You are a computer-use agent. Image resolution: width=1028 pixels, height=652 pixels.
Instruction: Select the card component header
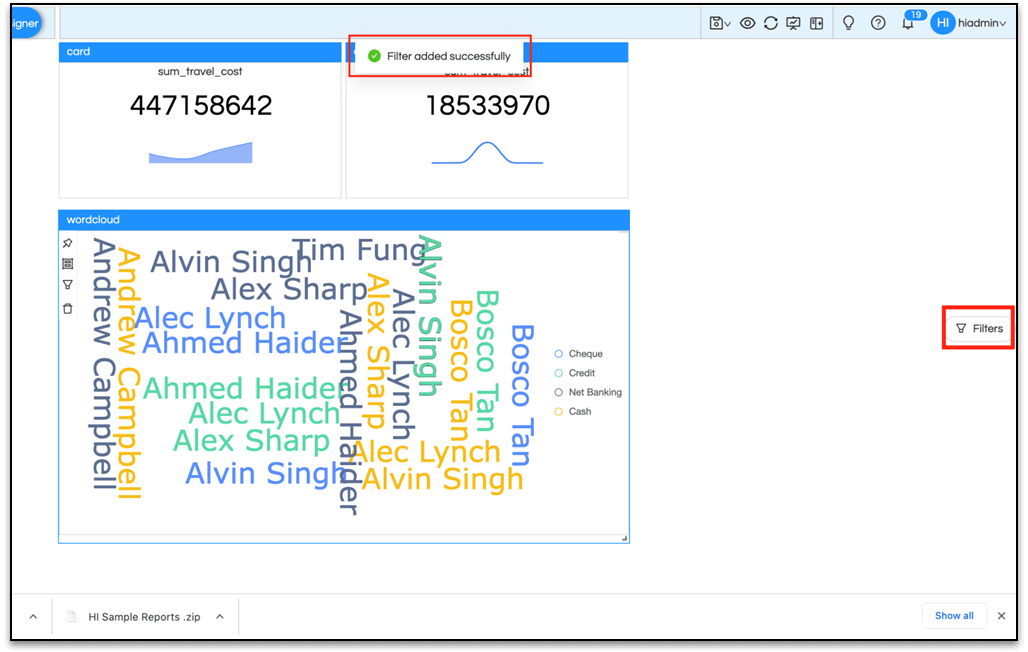pyautogui.click(x=200, y=52)
